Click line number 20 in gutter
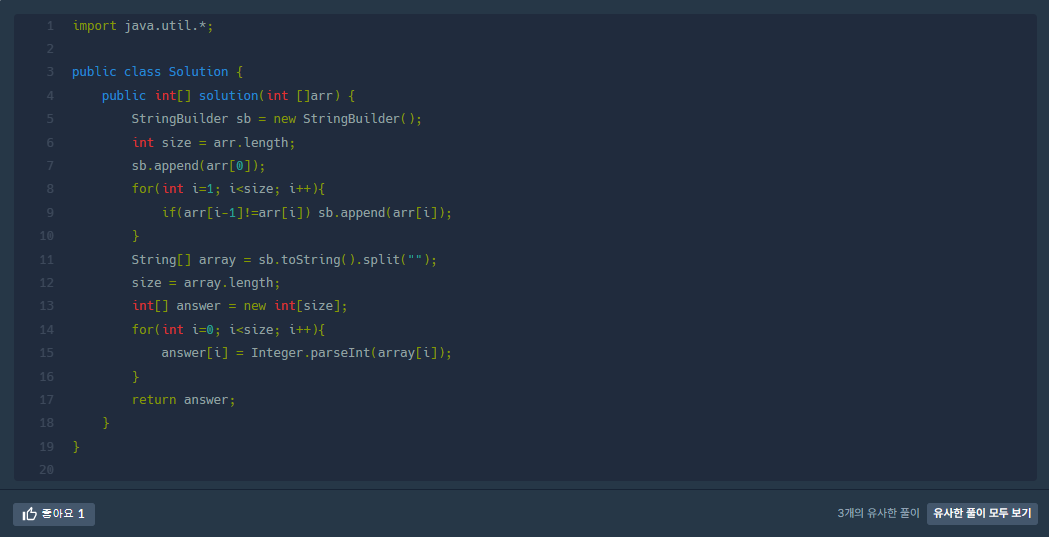This screenshot has width=1049, height=537. click(x=46, y=470)
